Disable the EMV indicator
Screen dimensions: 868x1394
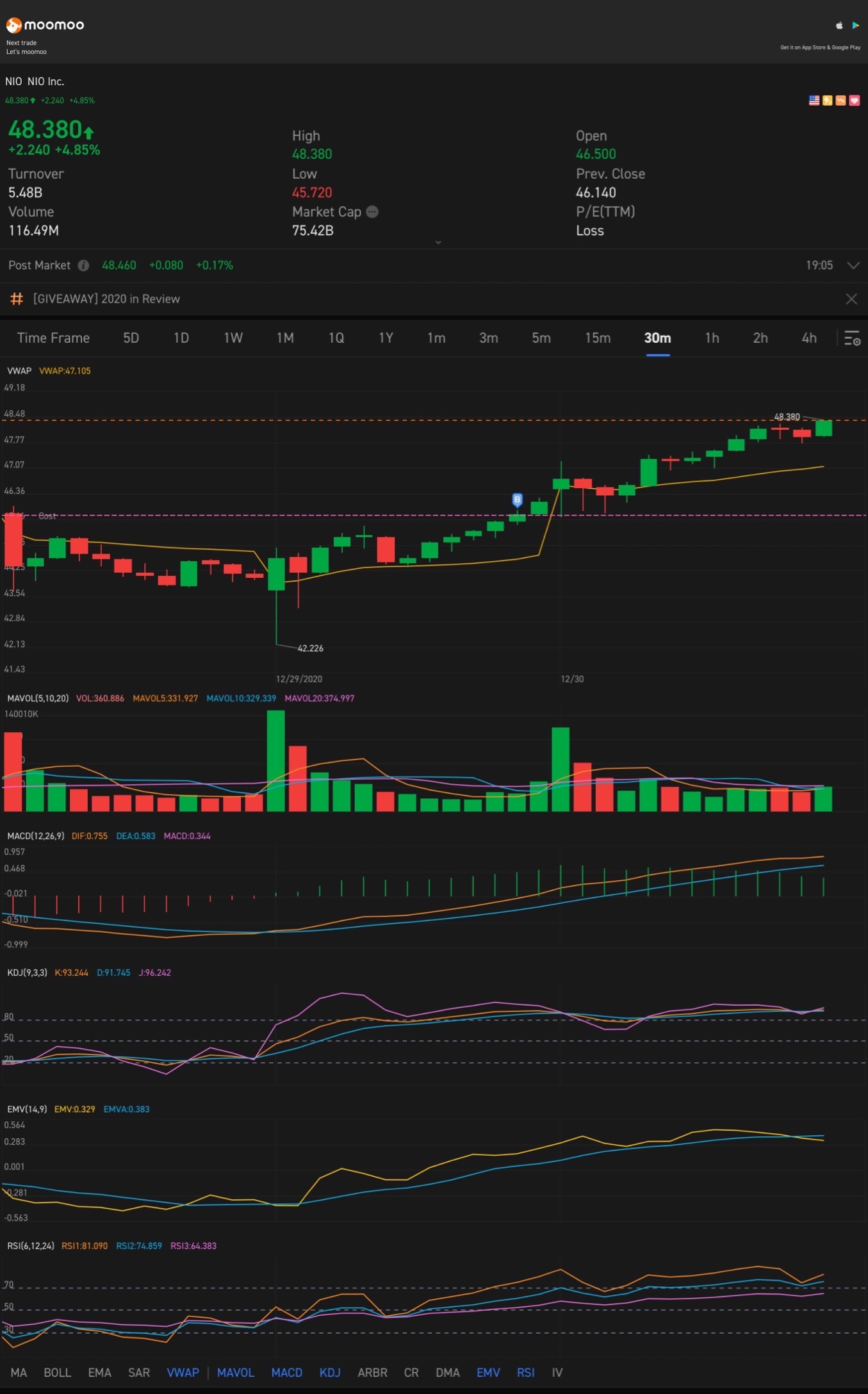(x=488, y=1372)
